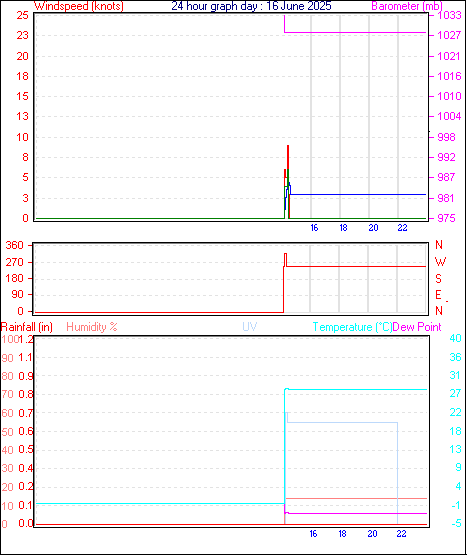Click the 15 value on windspeed axis
This screenshot has width=467, height=559.
22,96
